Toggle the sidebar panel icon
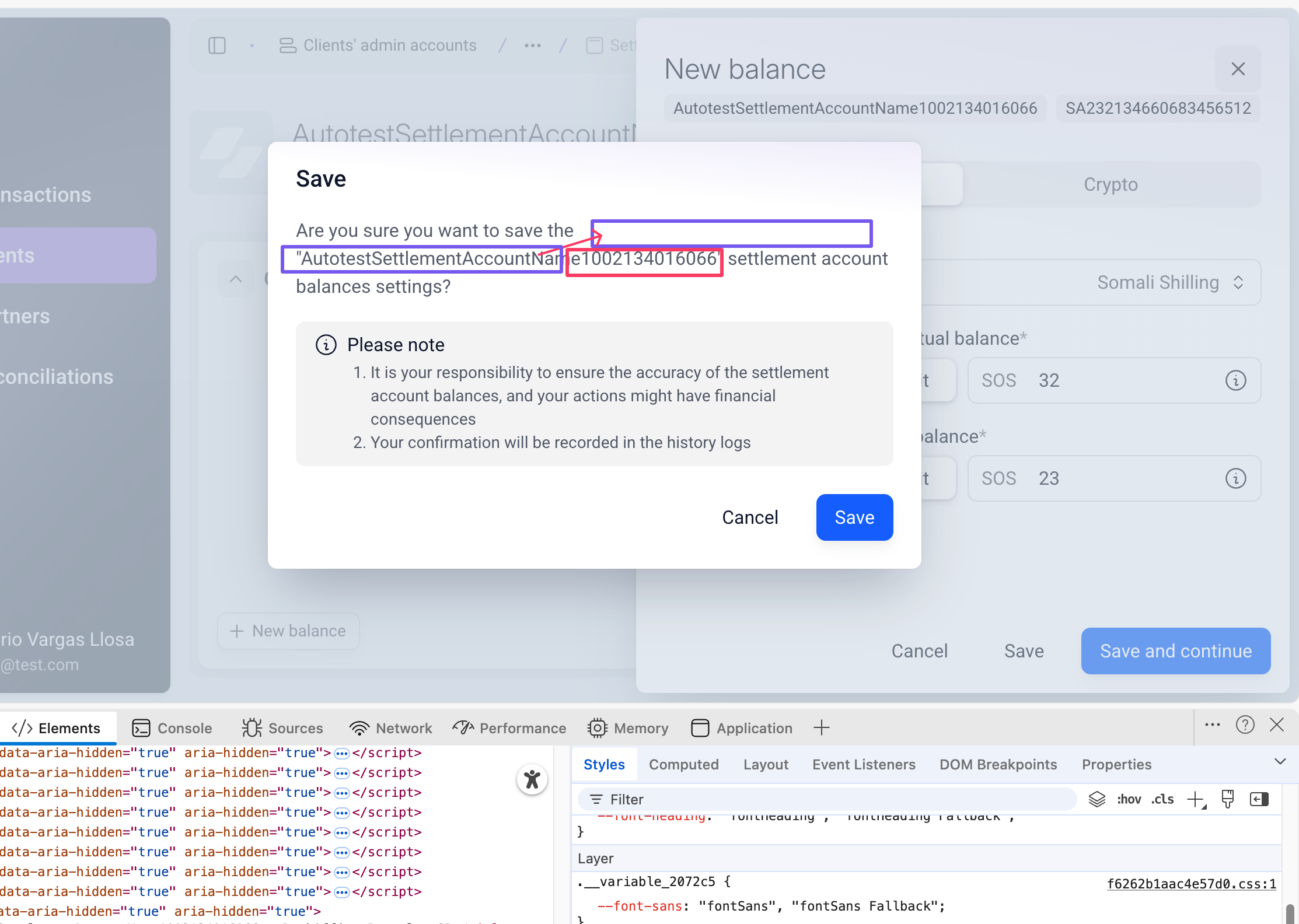This screenshot has width=1299, height=924. tap(217, 45)
